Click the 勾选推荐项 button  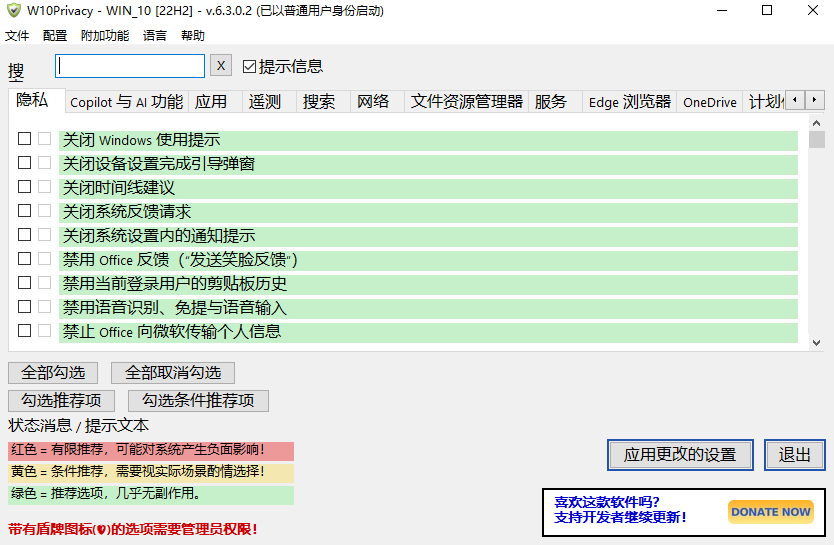click(62, 400)
